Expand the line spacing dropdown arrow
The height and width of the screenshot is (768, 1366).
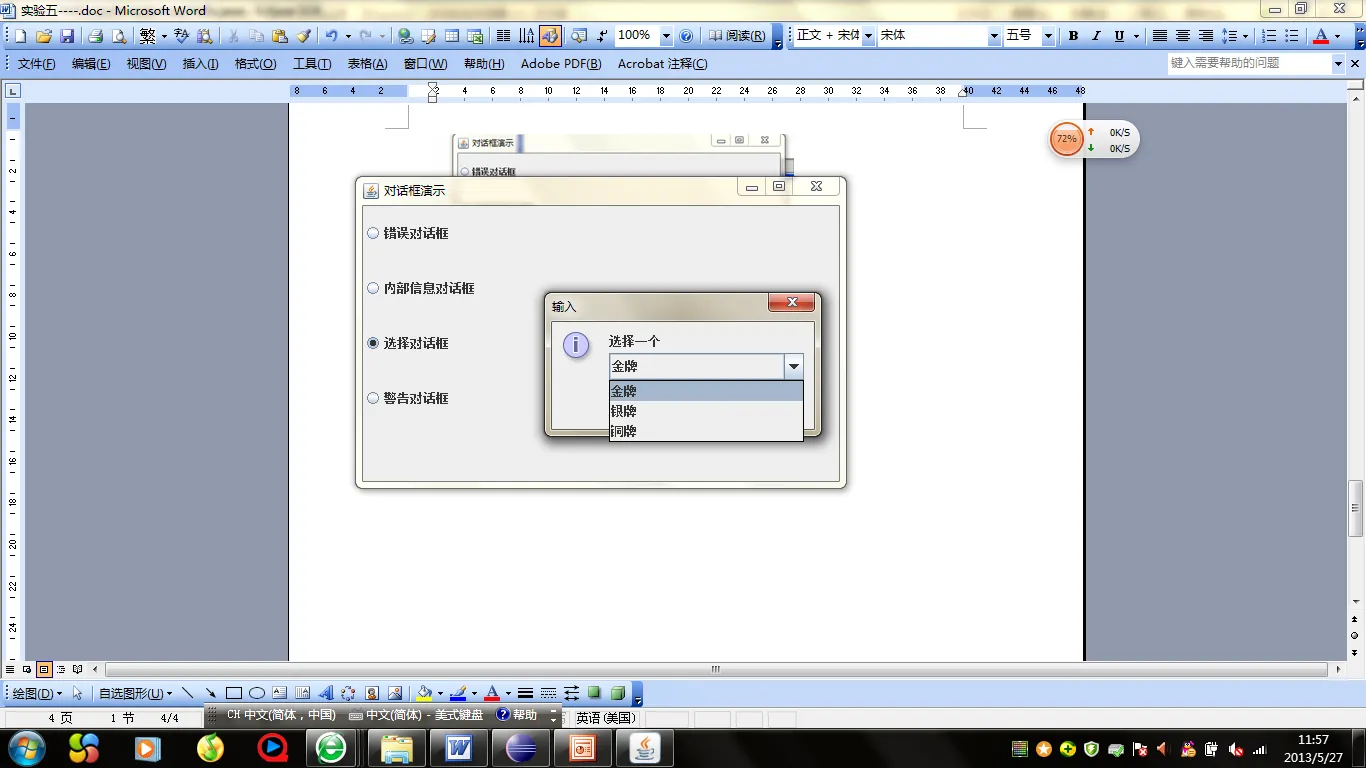point(1245,36)
